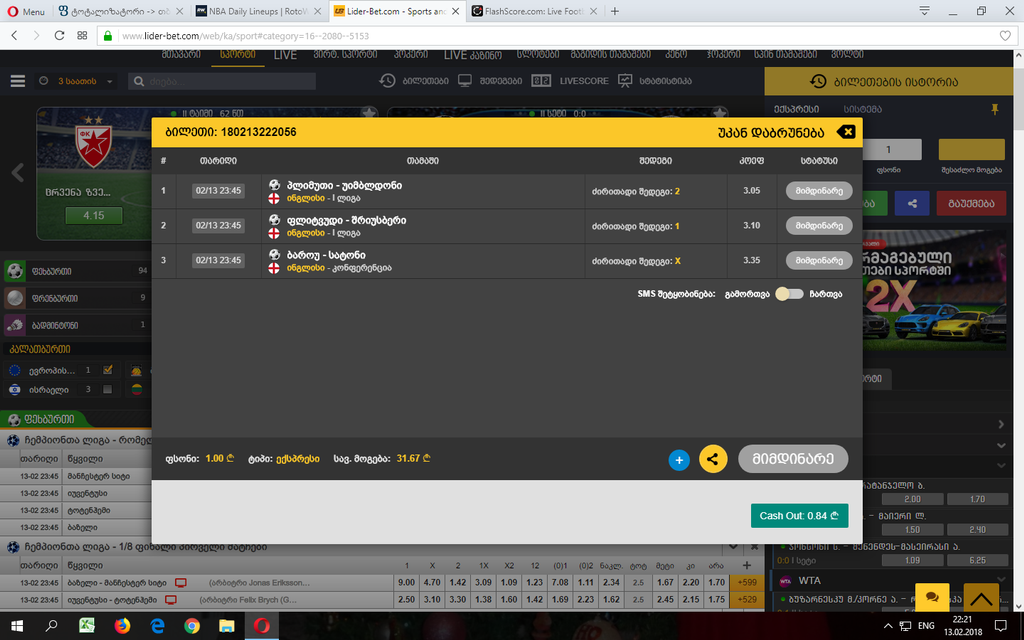1024x640 pixels.
Task: Click the large მიმდინარე button in ticket footer
Action: [x=793, y=458]
